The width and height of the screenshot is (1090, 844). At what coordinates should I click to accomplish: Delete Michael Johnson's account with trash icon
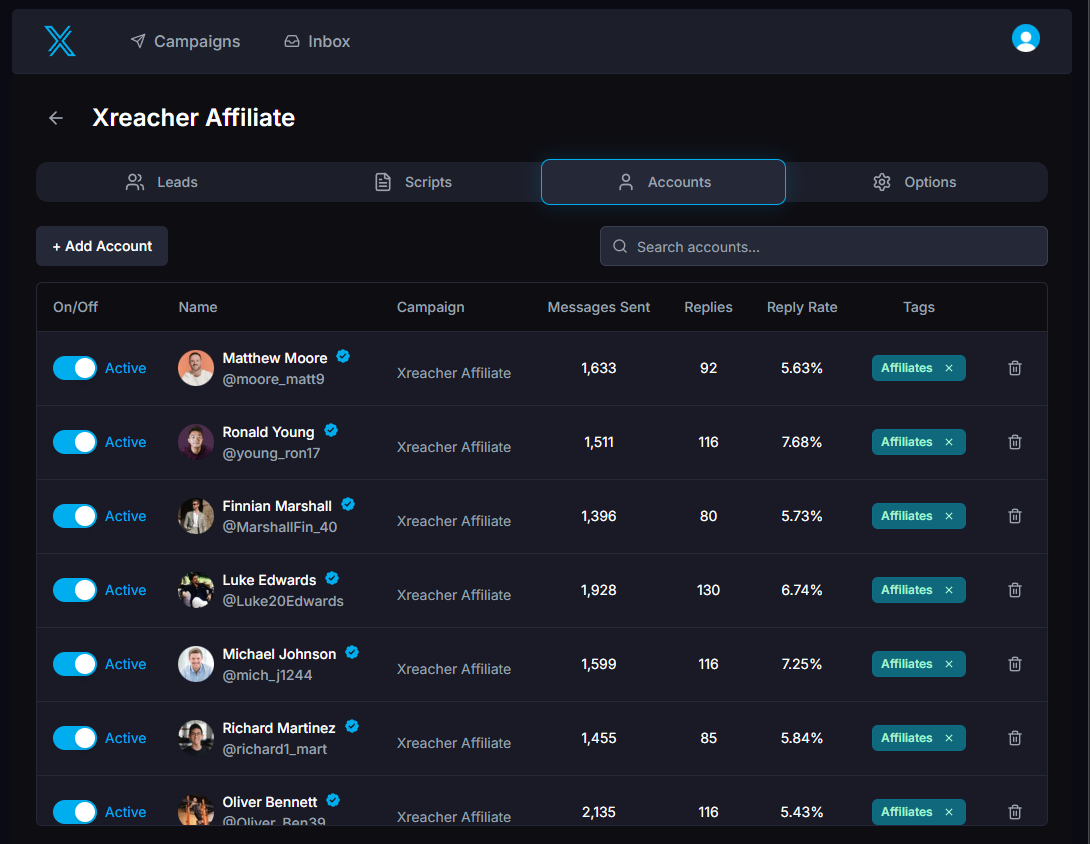1014,664
